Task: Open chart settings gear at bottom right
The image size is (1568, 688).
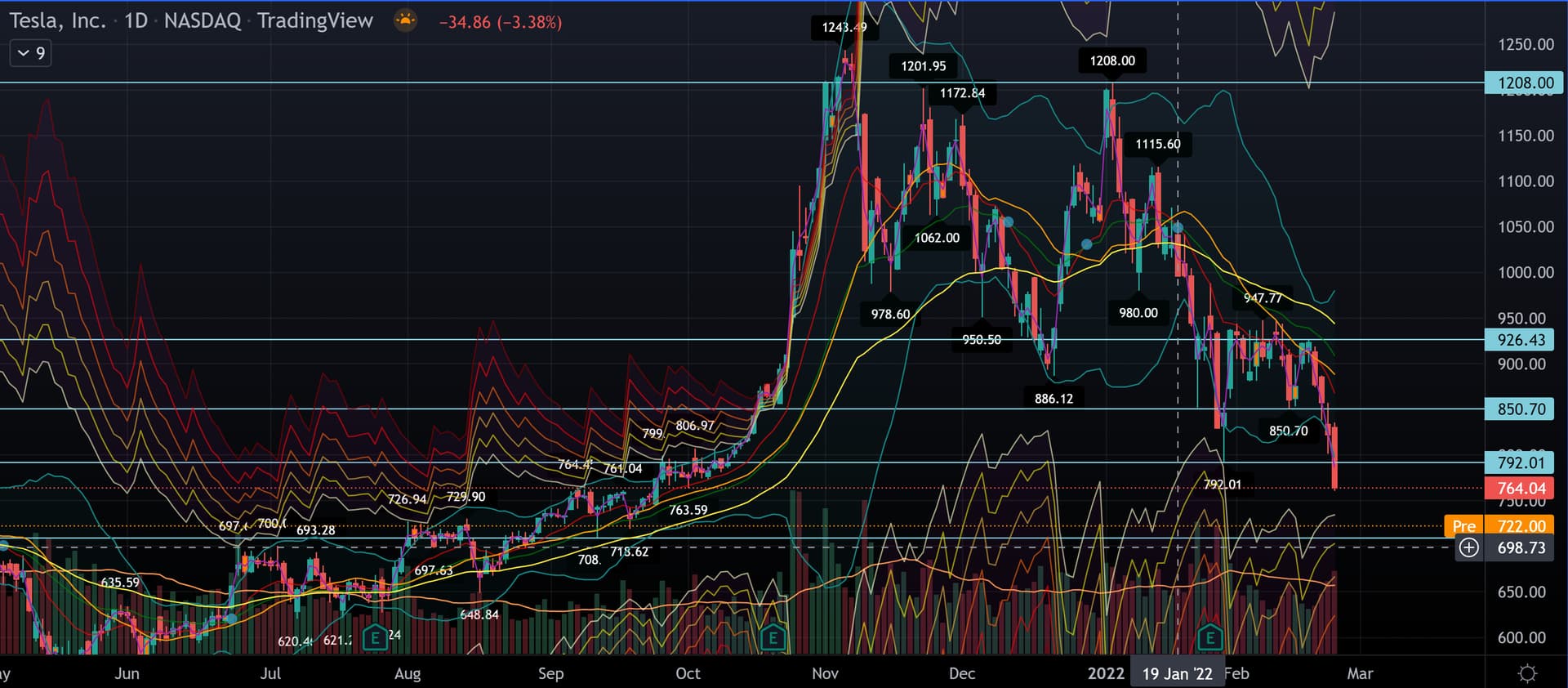Action: (1526, 673)
